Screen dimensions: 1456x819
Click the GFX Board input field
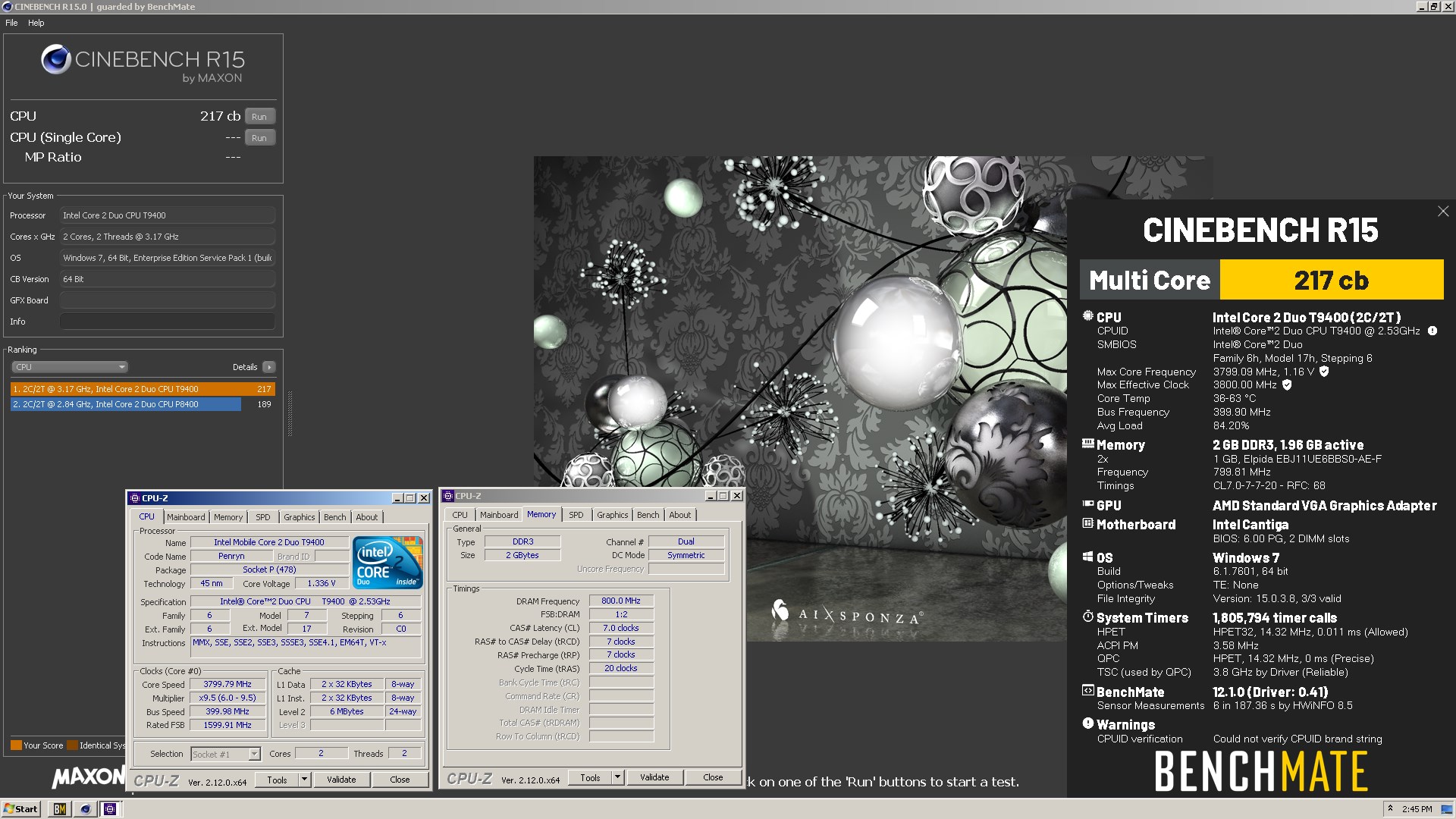pyautogui.click(x=168, y=300)
